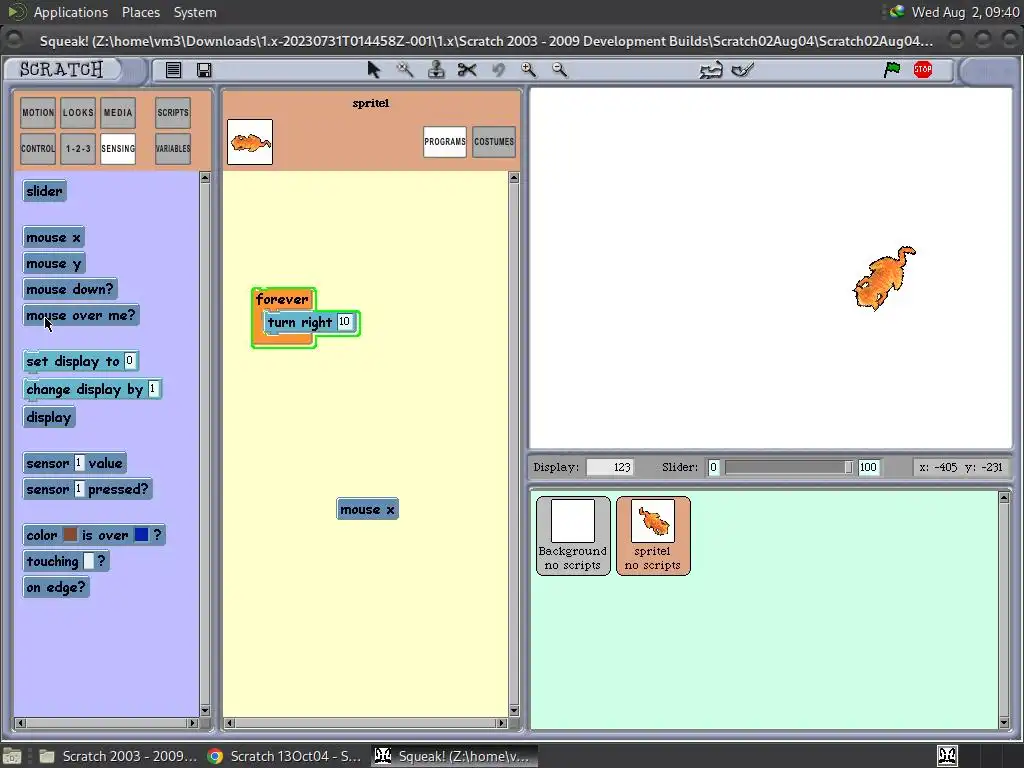Click blue color swatch in color-is-over block

point(141,534)
